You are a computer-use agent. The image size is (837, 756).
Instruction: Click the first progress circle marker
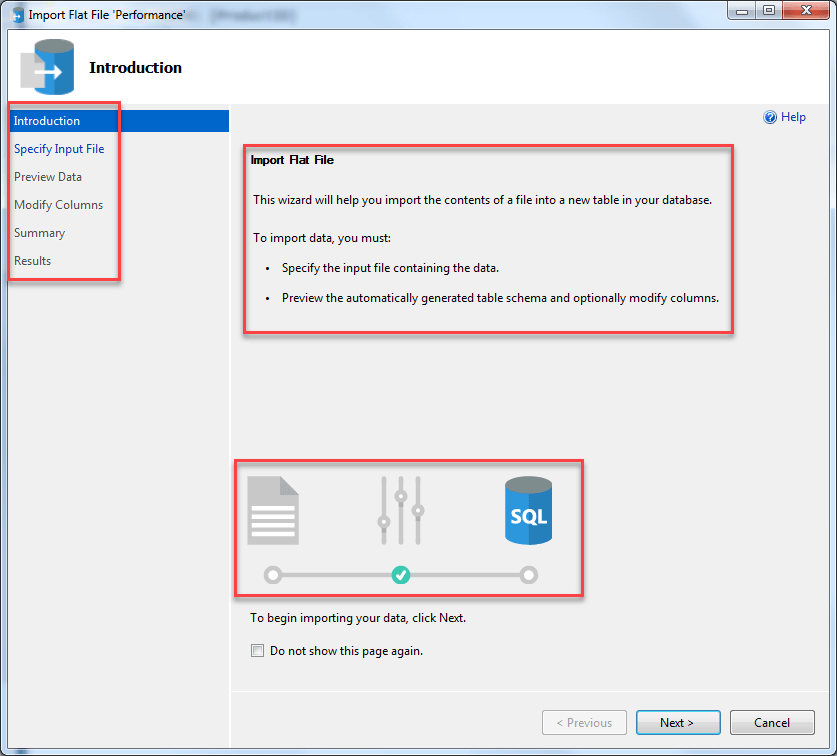click(273, 575)
